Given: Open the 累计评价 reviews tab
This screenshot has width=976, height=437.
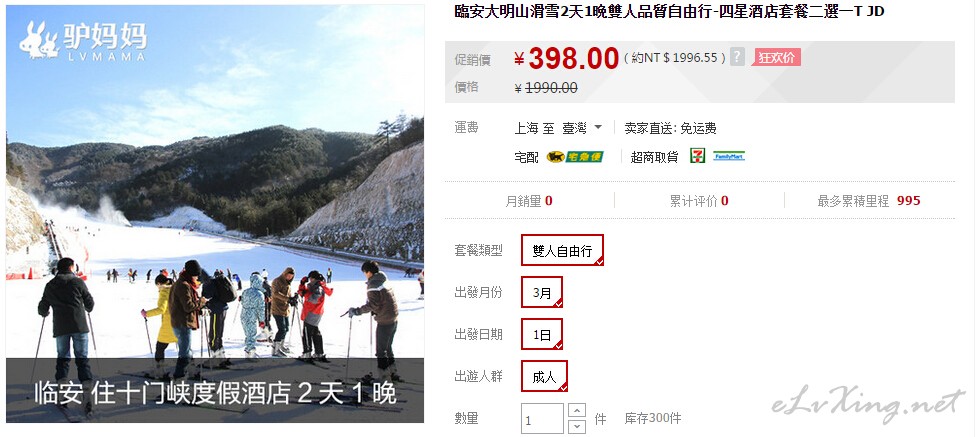Looking at the screenshot, I should point(699,201).
